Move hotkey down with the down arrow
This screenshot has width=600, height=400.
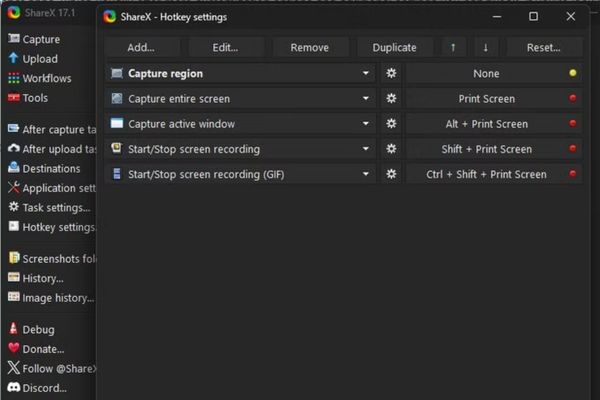tap(485, 47)
